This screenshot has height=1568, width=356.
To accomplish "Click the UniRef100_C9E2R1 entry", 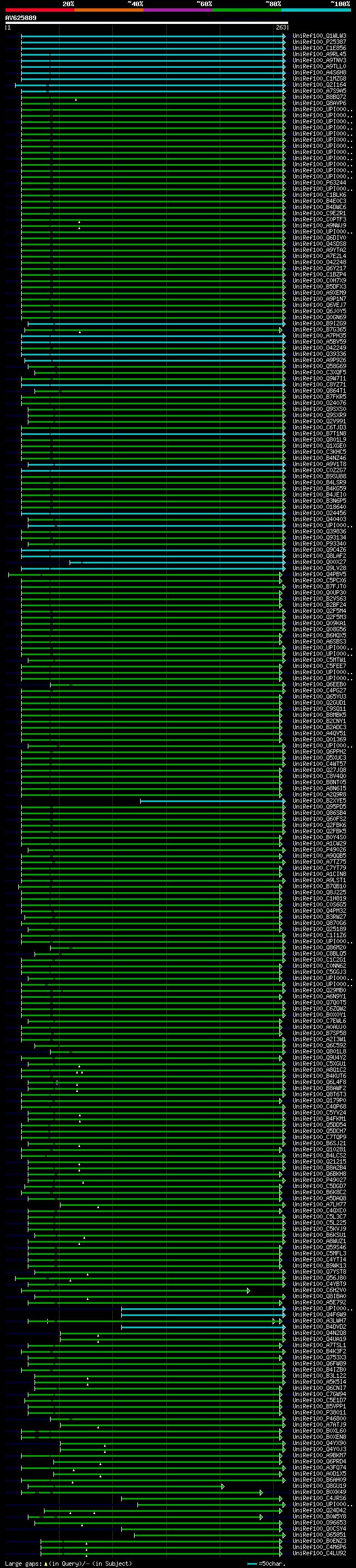I will tap(319, 214).
